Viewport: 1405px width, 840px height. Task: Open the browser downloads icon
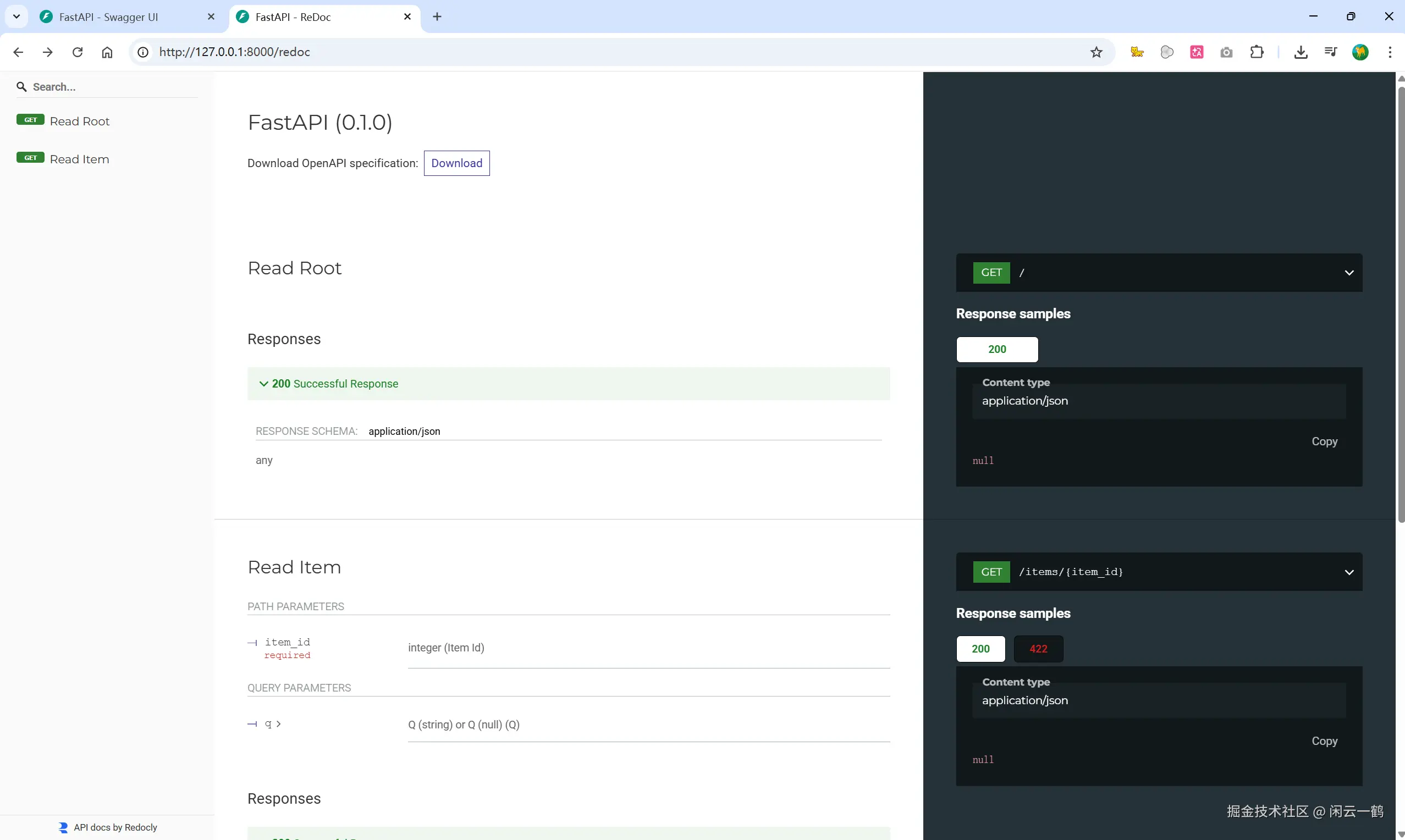(1301, 52)
